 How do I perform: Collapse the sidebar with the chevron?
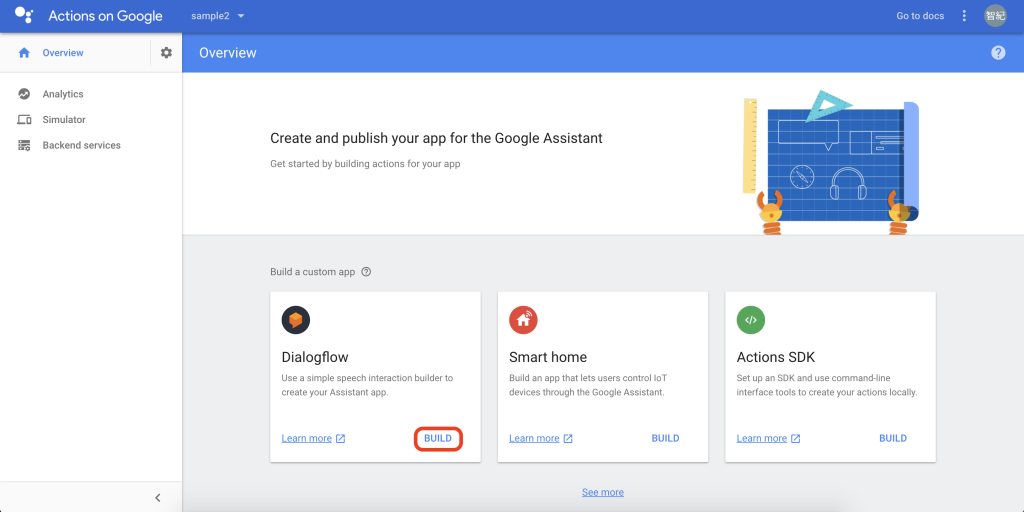click(x=157, y=498)
